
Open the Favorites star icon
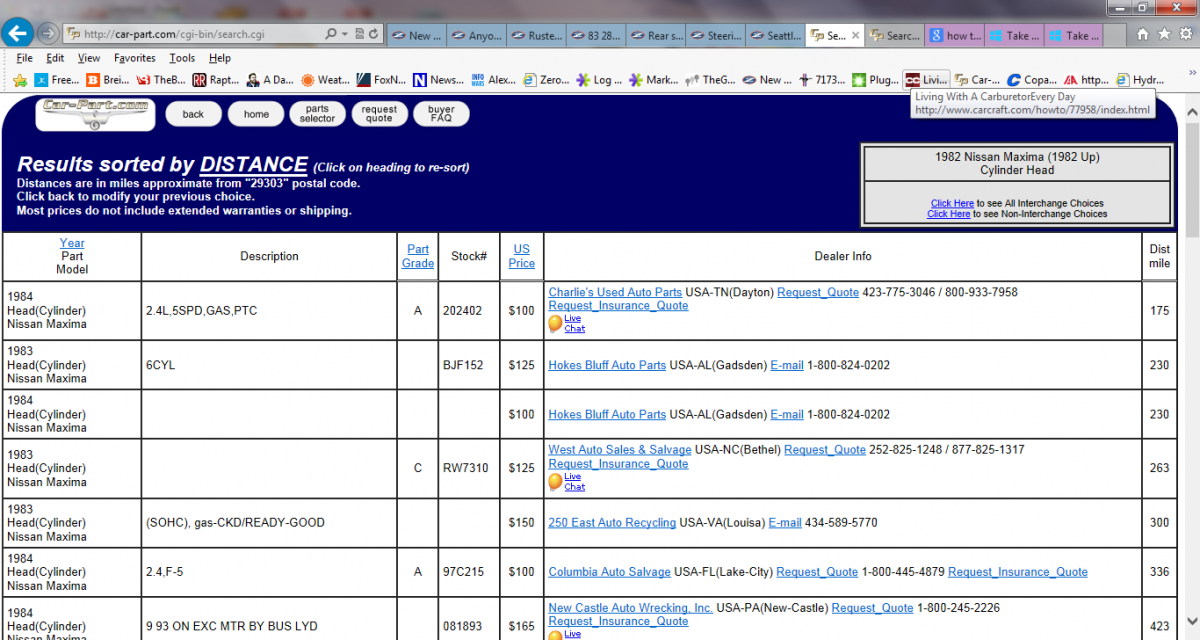click(x=1164, y=34)
